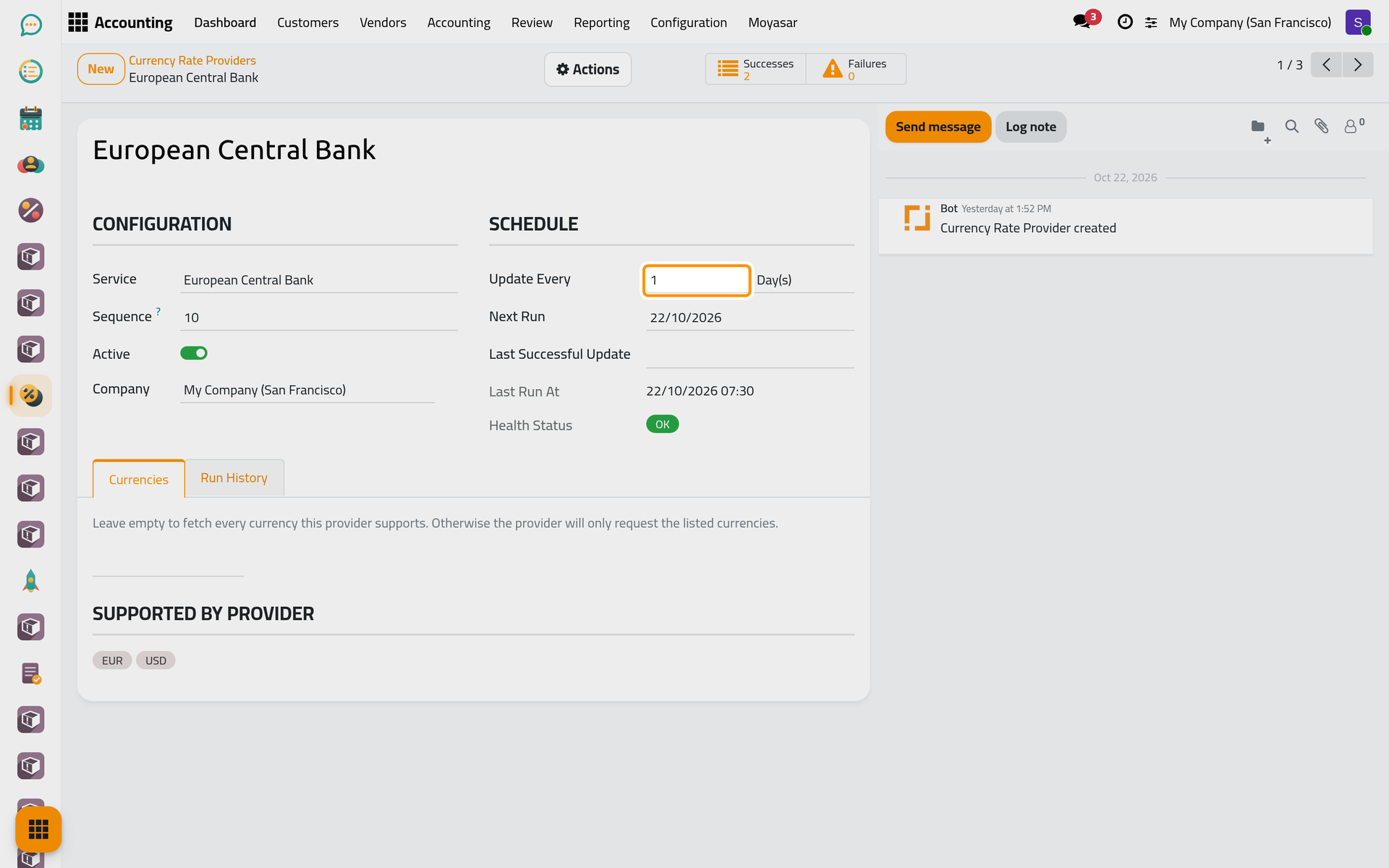Open the Next Run date picker
The image size is (1389, 868).
point(750,318)
